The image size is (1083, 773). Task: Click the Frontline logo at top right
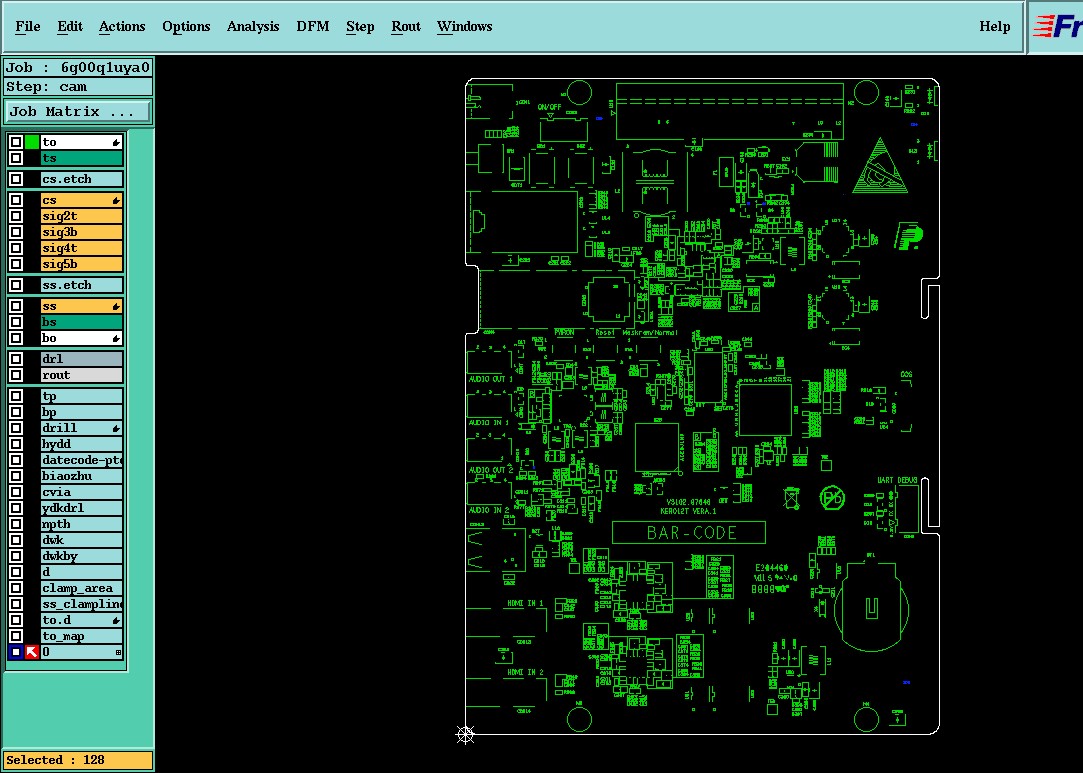pyautogui.click(x=1057, y=27)
